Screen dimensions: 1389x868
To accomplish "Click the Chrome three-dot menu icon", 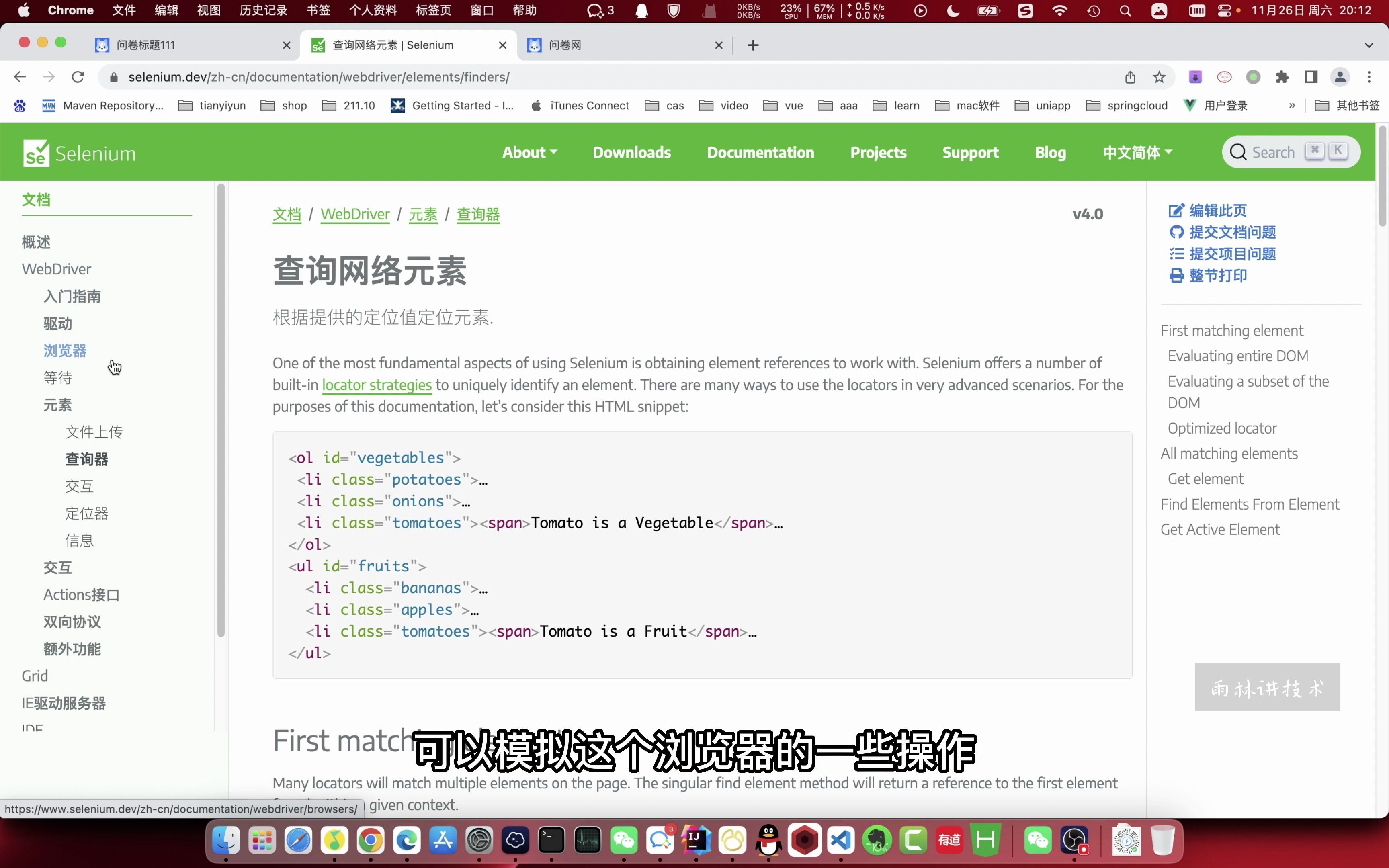I will 1369,77.
